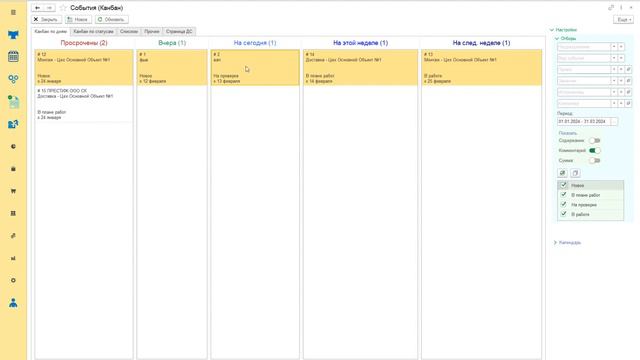Click the get-link icon in title bar
This screenshot has height=360, width=640.
click(611, 8)
